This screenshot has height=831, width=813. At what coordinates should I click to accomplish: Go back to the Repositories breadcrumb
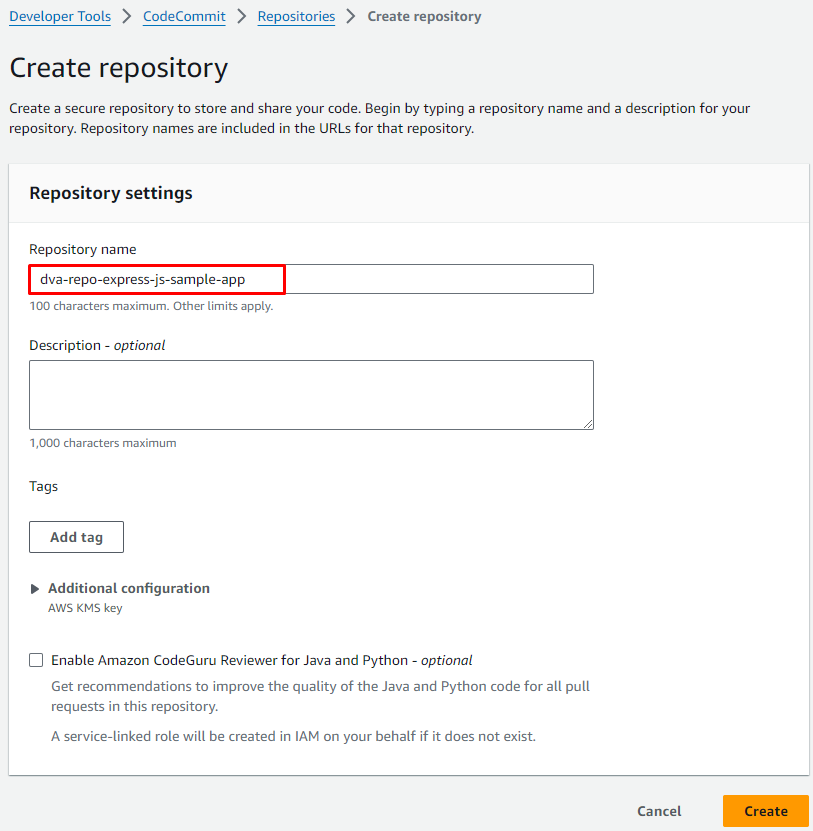tap(296, 17)
